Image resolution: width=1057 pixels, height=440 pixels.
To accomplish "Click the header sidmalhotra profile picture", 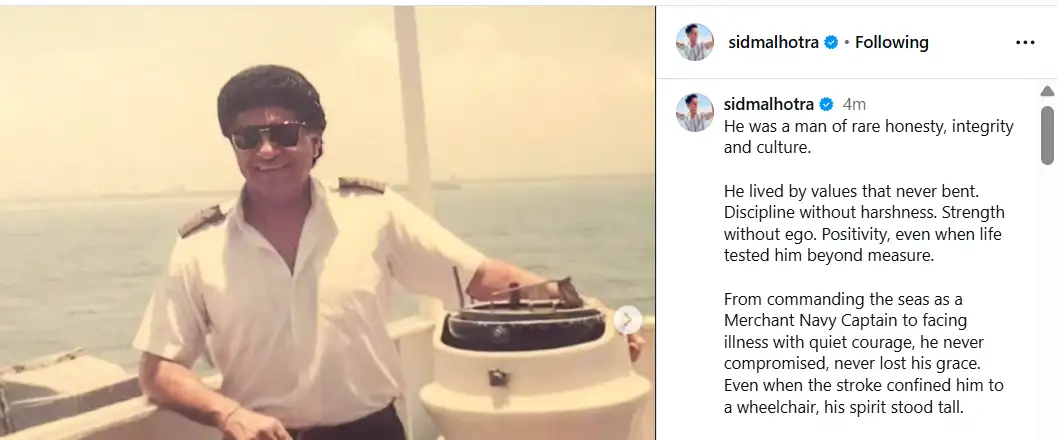I will (694, 42).
